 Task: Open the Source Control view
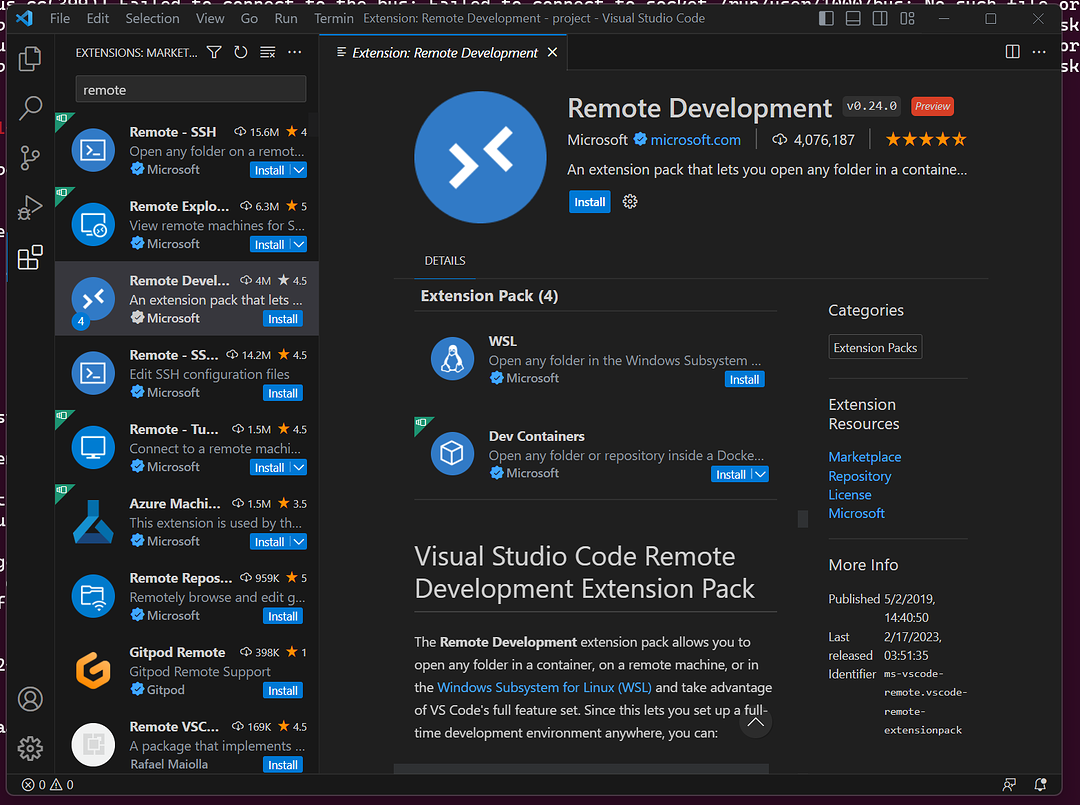29,157
